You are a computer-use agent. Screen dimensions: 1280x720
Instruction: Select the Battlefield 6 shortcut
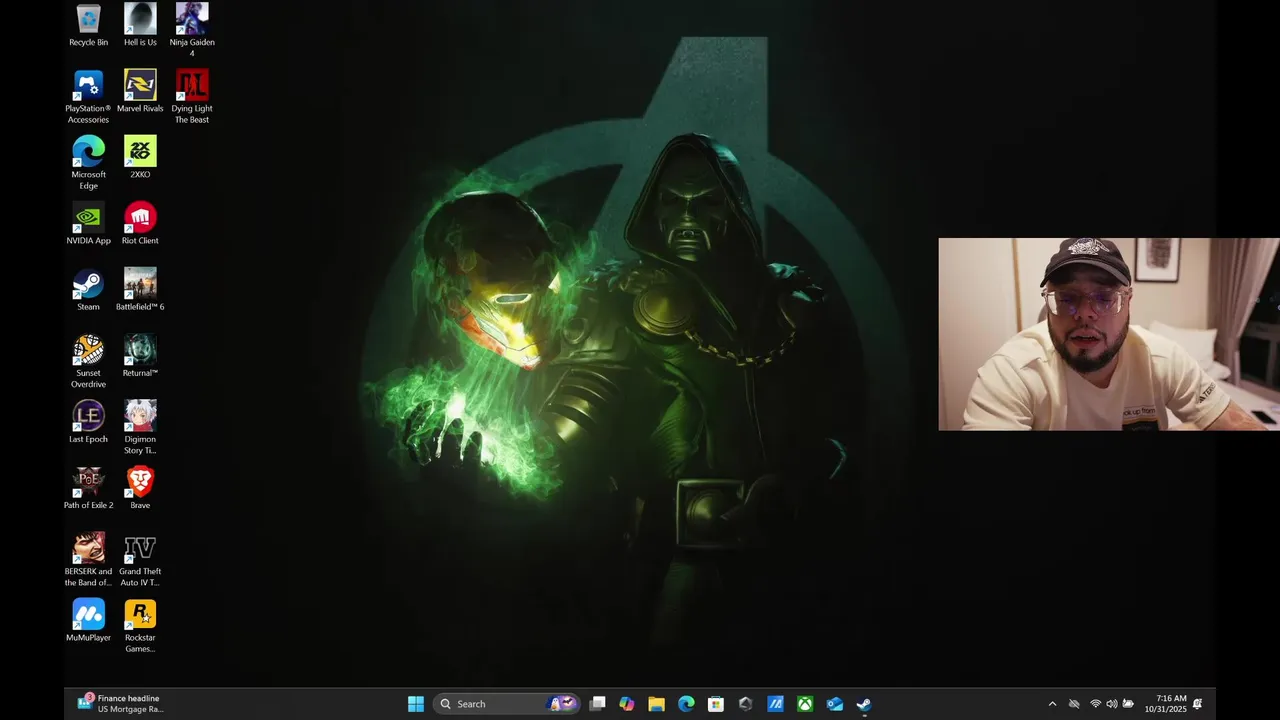(x=140, y=289)
